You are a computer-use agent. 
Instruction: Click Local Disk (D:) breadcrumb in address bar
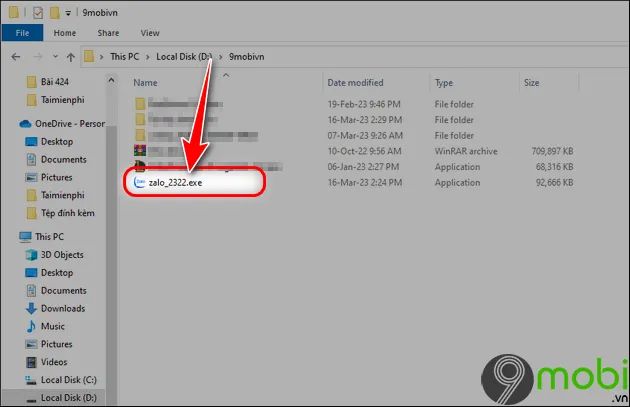click(184, 57)
